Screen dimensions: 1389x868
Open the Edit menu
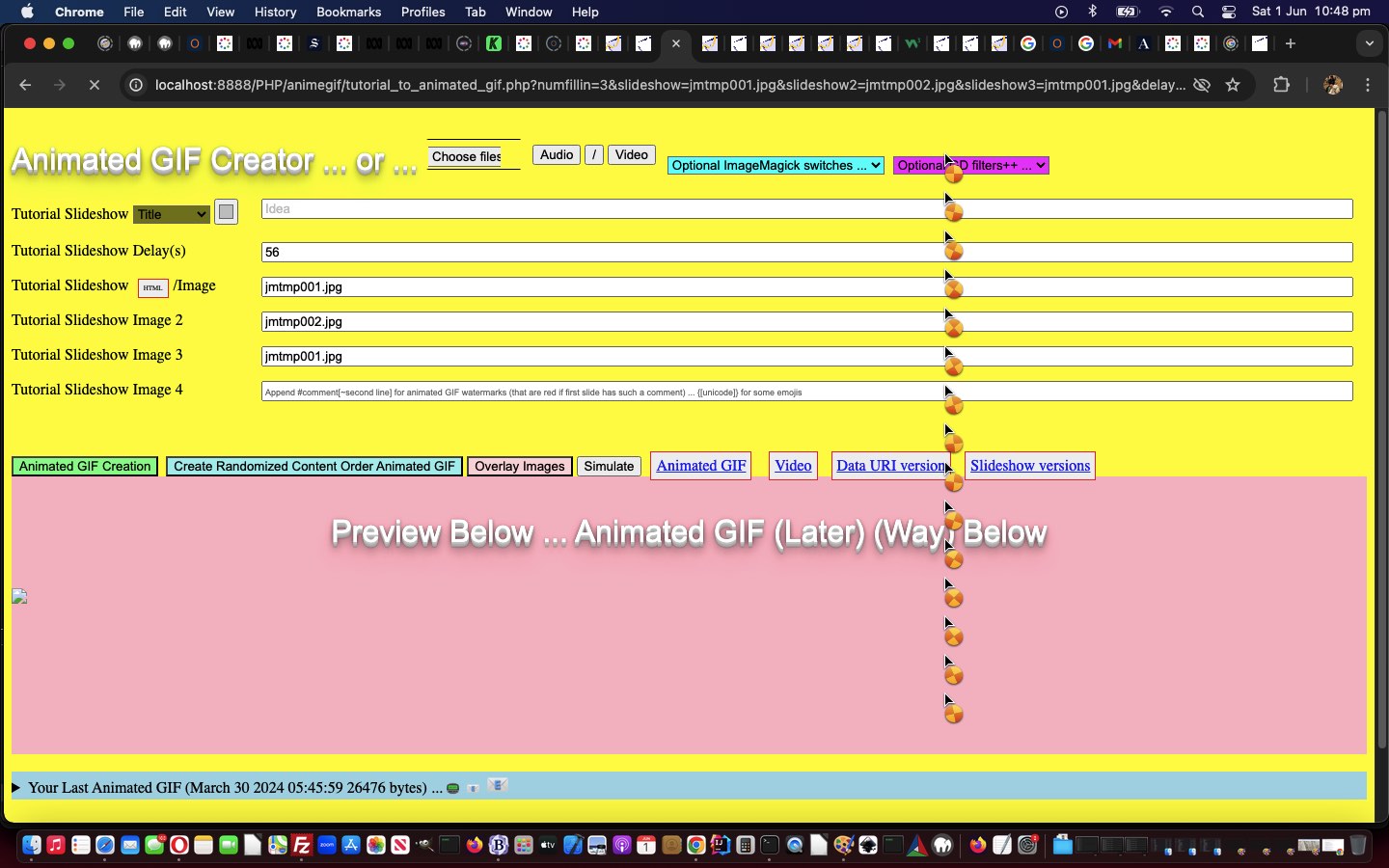[x=176, y=12]
